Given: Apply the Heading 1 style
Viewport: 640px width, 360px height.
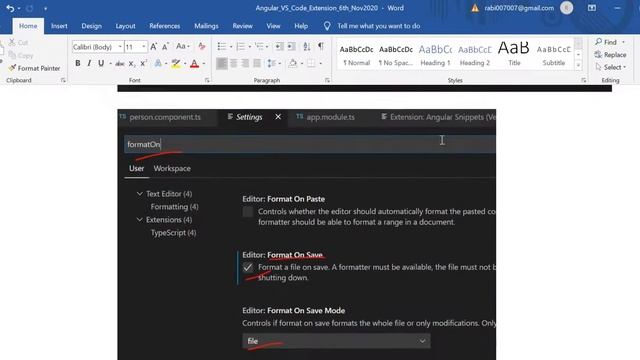Looking at the screenshot, I should [435, 55].
